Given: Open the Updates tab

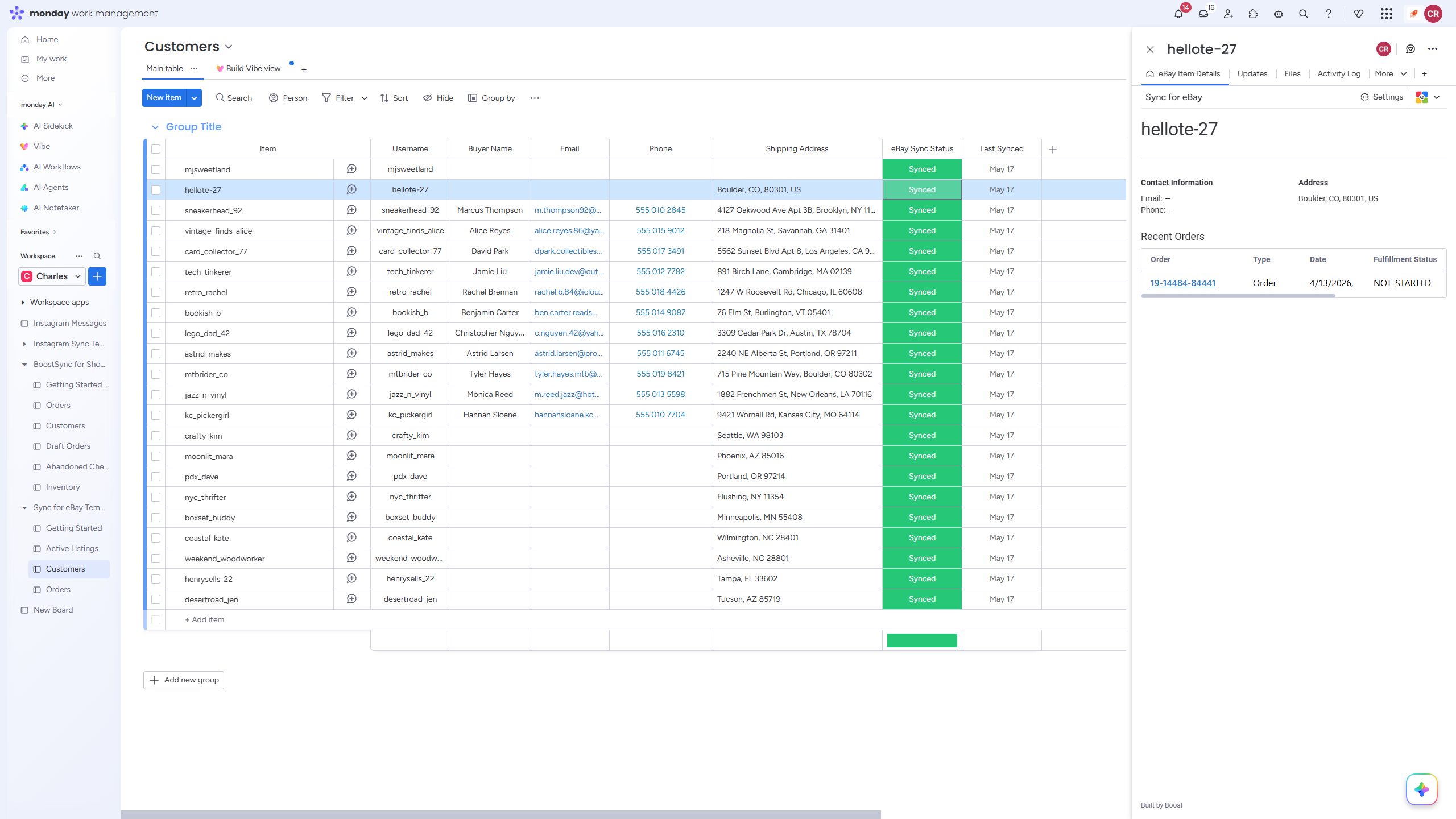Looking at the screenshot, I should (1252, 73).
